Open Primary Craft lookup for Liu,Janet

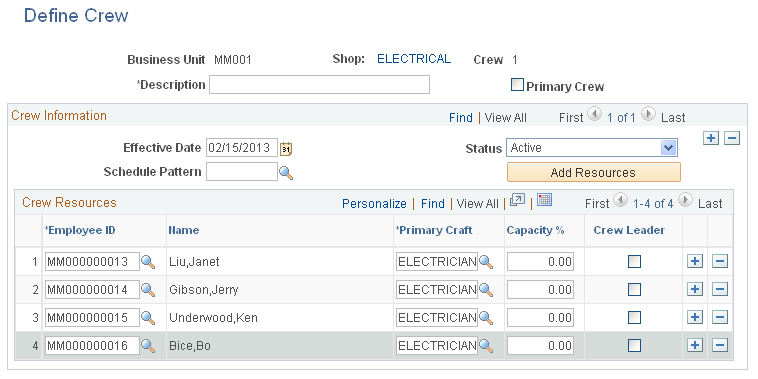[486, 262]
